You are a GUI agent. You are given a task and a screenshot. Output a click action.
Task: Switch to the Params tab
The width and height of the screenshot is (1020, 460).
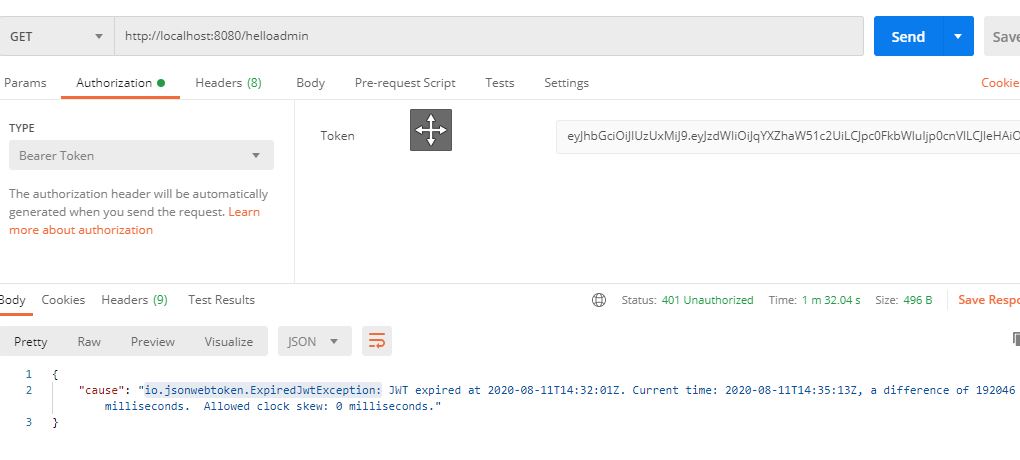(25, 83)
